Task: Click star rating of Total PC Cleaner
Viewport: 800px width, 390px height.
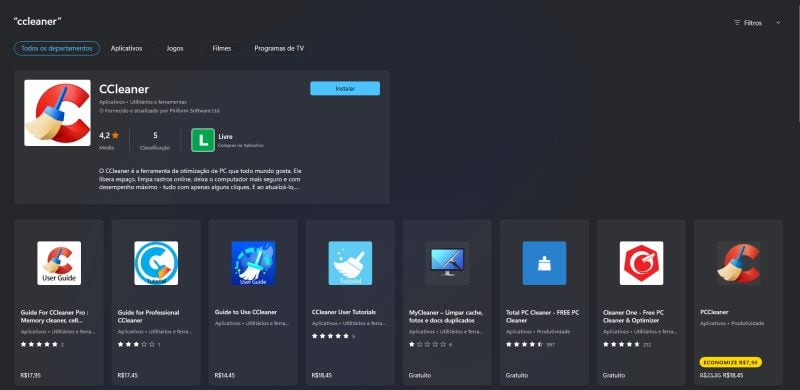Action: coord(524,345)
